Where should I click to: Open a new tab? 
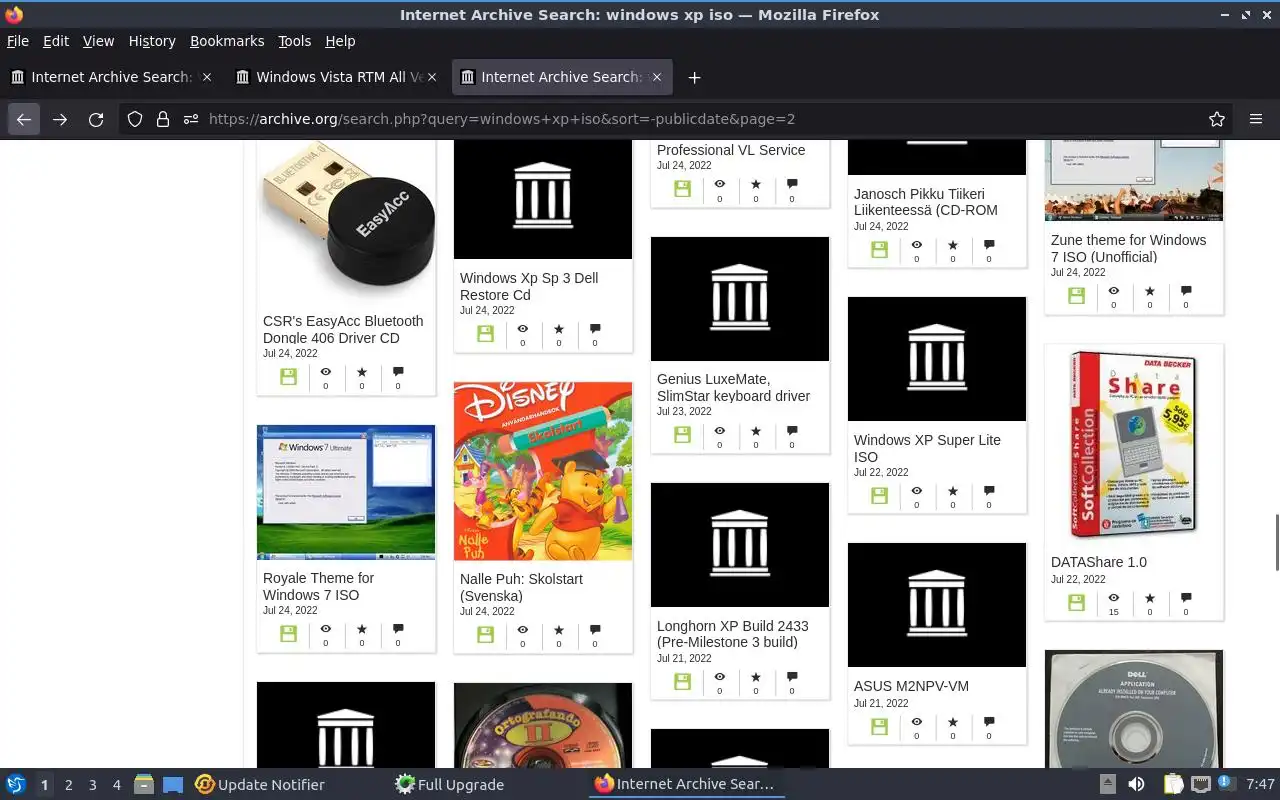click(x=694, y=77)
